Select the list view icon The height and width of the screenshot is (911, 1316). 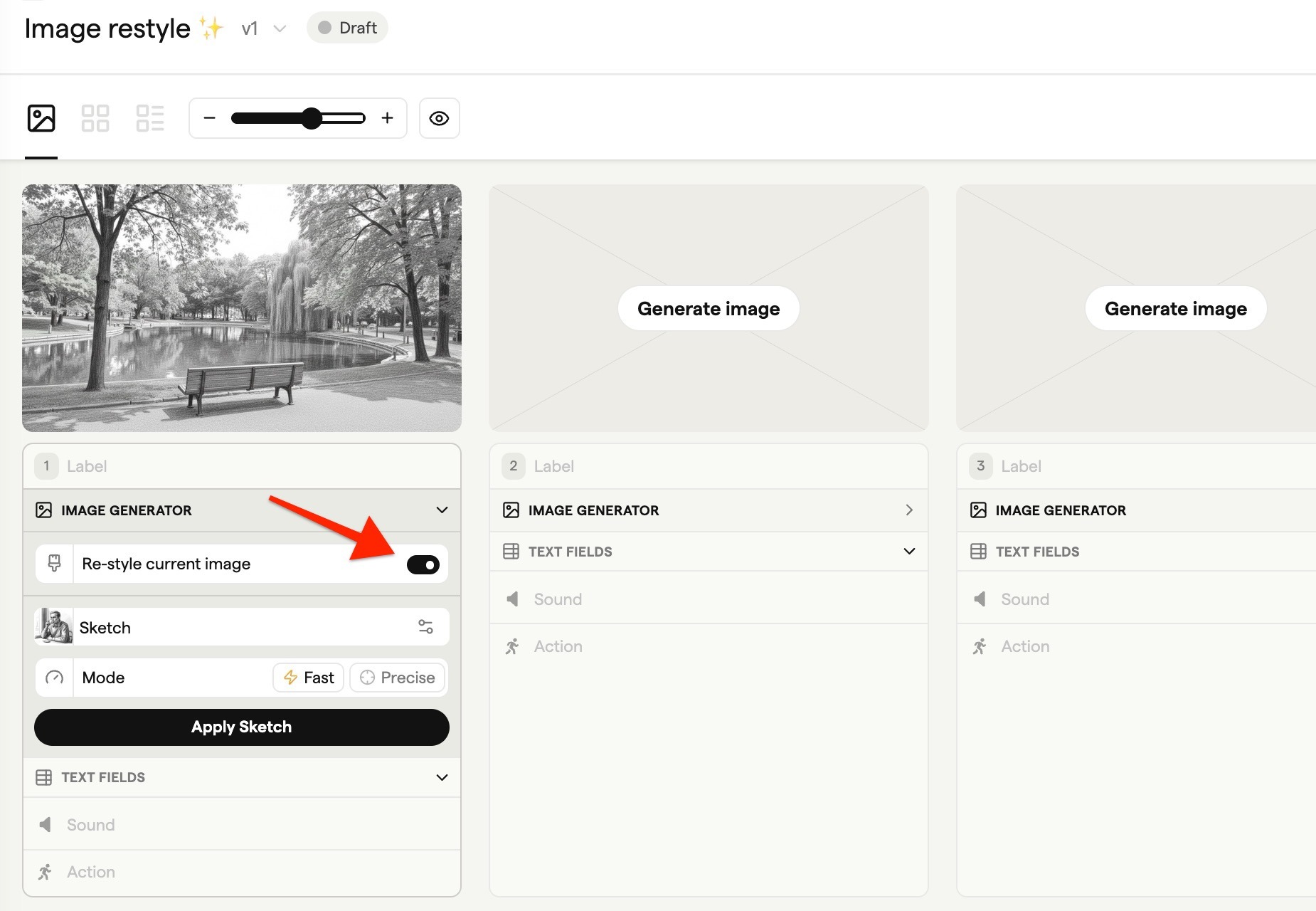click(x=150, y=117)
